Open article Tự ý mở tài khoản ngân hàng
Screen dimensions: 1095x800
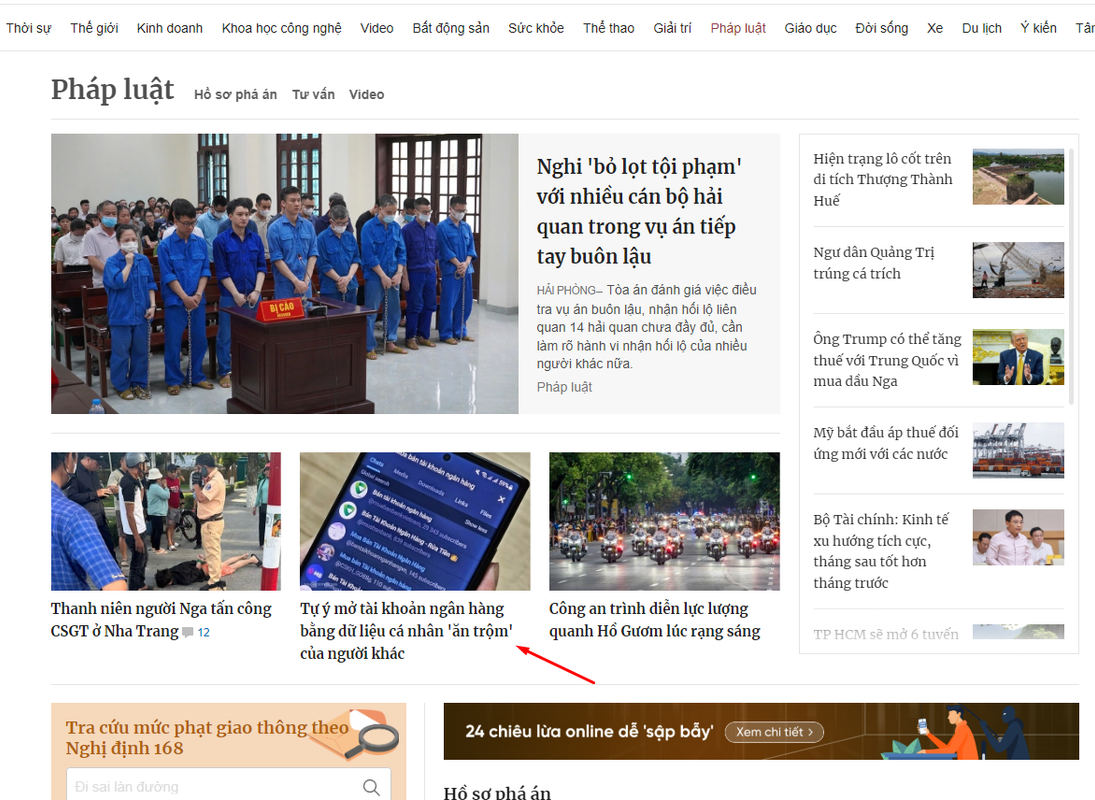[407, 631]
